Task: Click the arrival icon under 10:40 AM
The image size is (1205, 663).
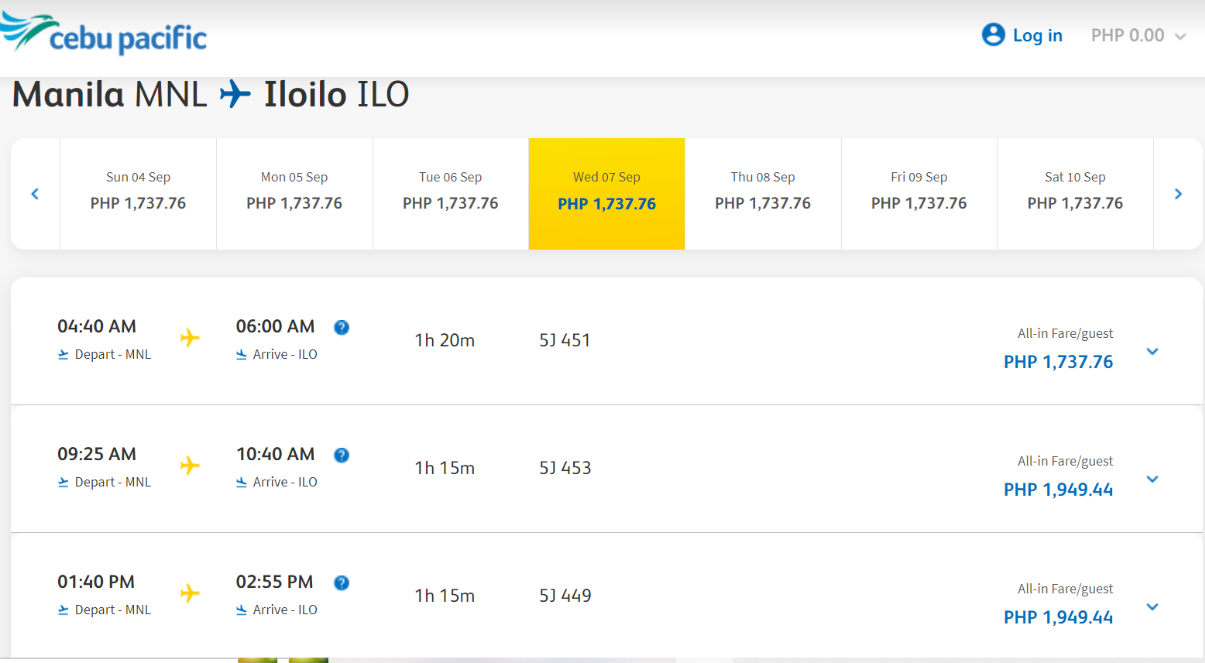Action: click(x=242, y=482)
